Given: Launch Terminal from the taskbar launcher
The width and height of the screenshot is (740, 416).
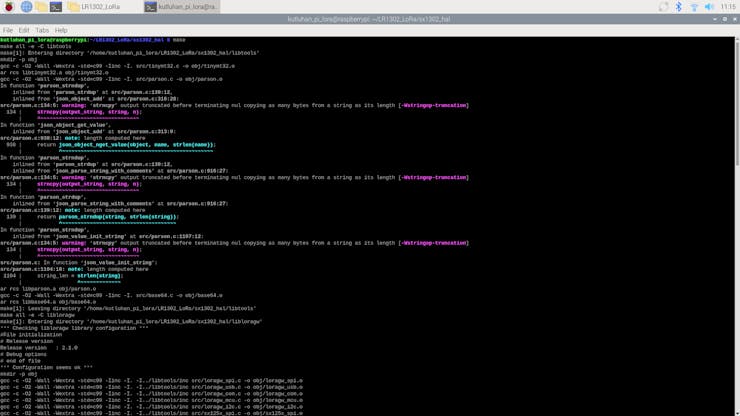Looking at the screenshot, I should (57, 7).
